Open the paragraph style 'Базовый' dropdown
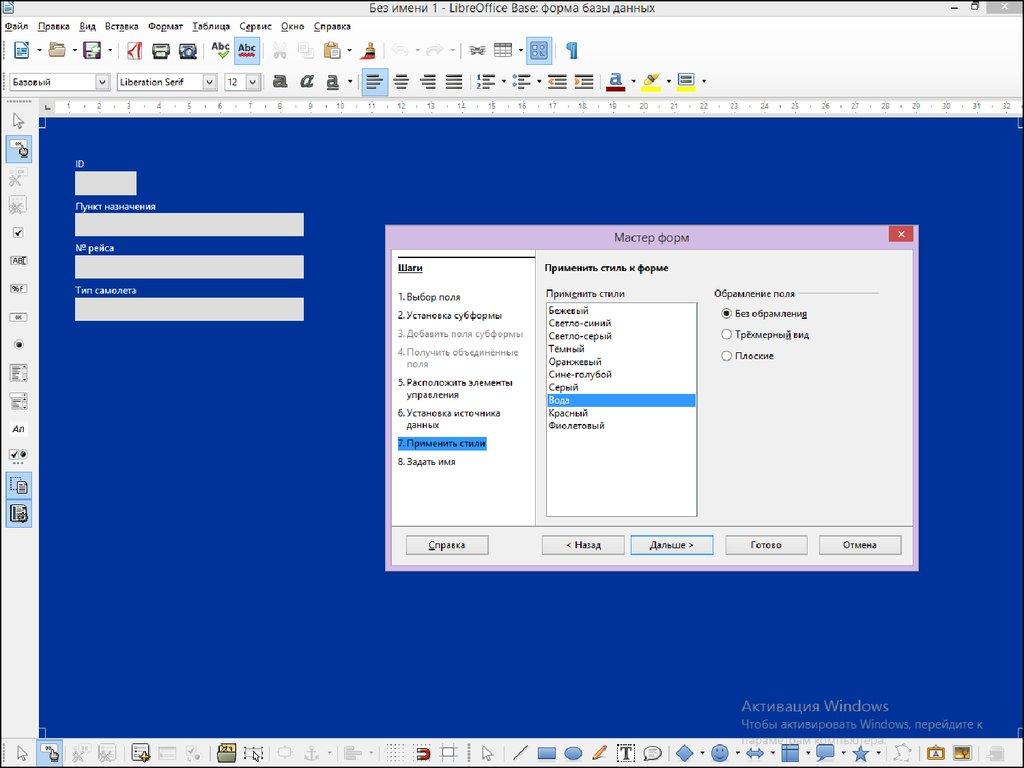The width and height of the screenshot is (1024, 768). pyautogui.click(x=102, y=82)
